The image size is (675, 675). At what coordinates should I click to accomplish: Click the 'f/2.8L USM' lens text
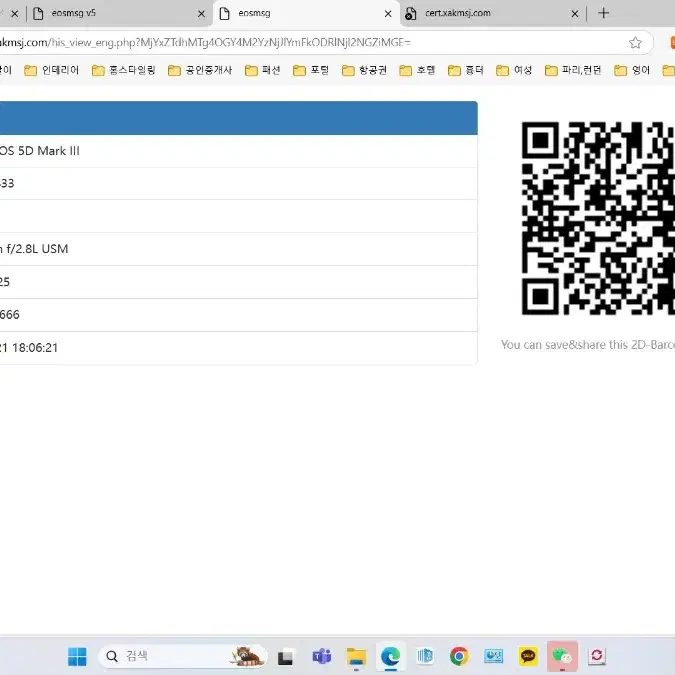pos(37,249)
